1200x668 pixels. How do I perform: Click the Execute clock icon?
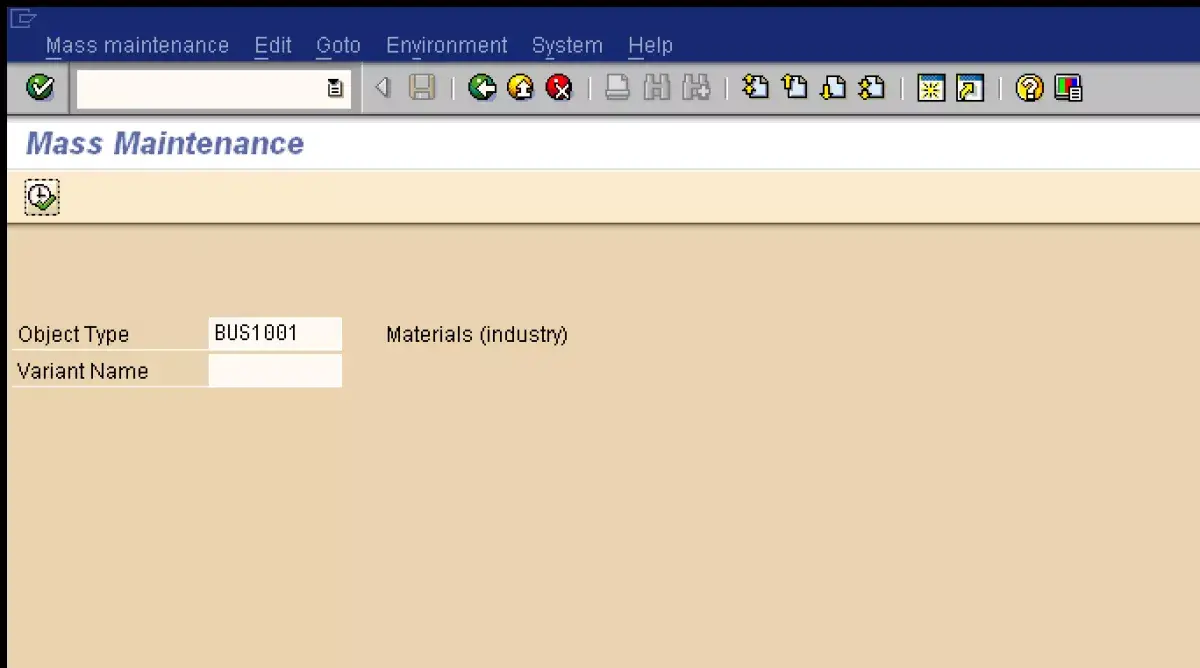tap(41, 197)
